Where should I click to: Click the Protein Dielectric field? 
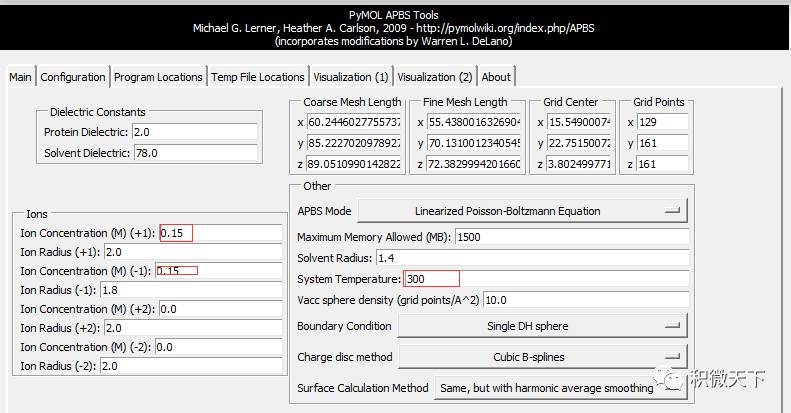point(195,132)
